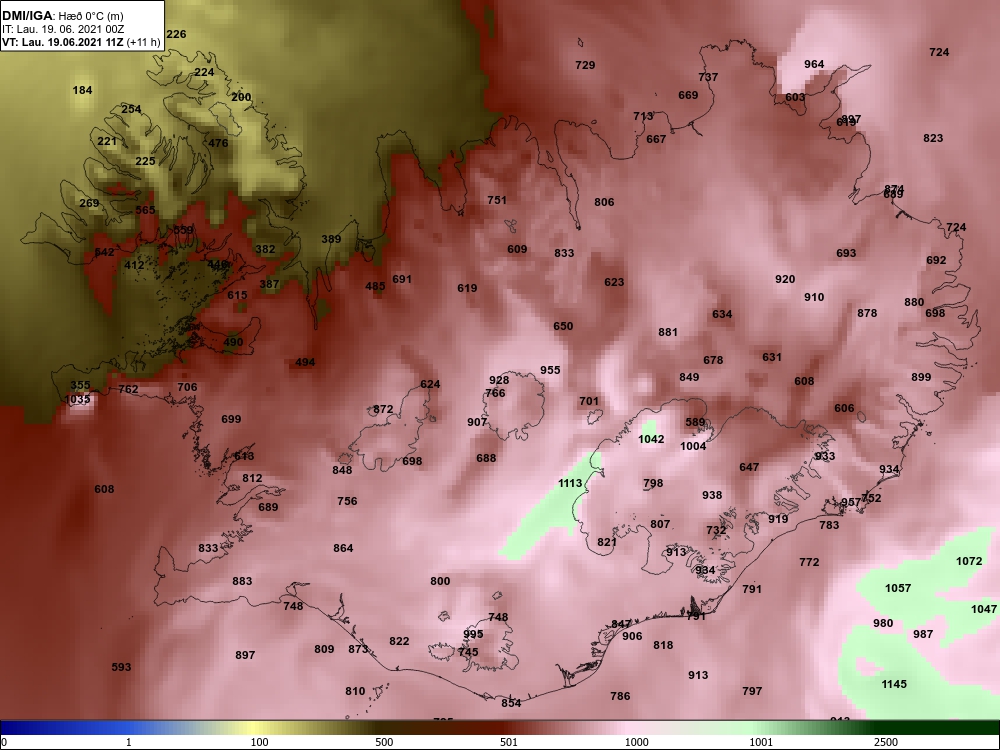Click the map value 881
Viewport: 1000px width, 750px height.
668,332
